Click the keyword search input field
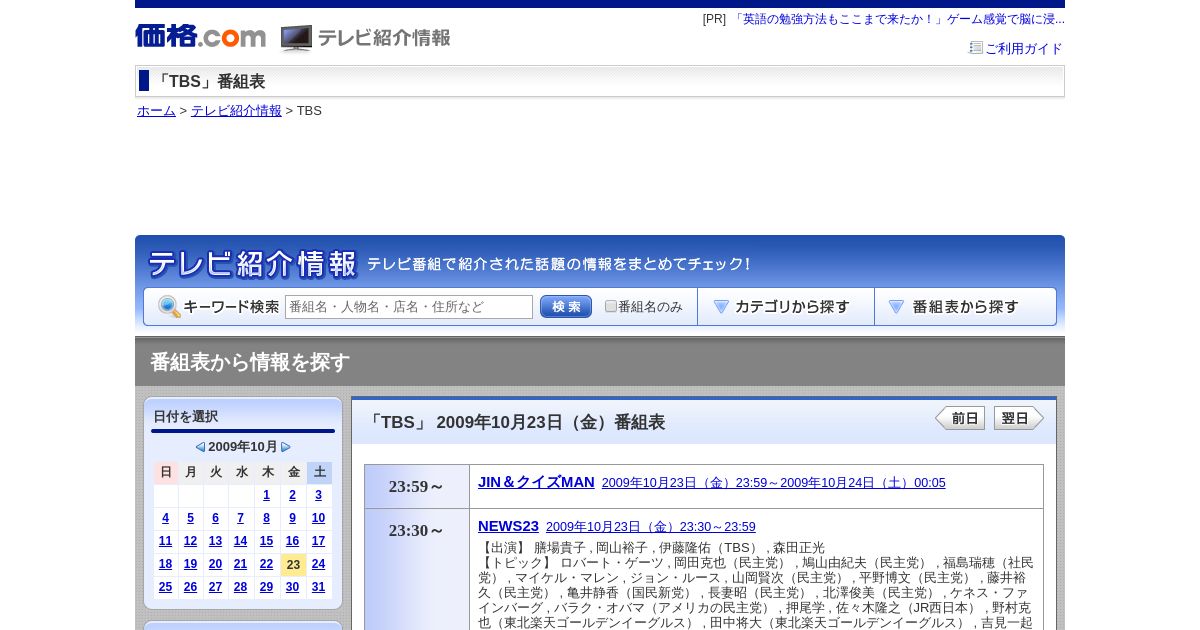This screenshot has width=1200, height=630. (409, 307)
